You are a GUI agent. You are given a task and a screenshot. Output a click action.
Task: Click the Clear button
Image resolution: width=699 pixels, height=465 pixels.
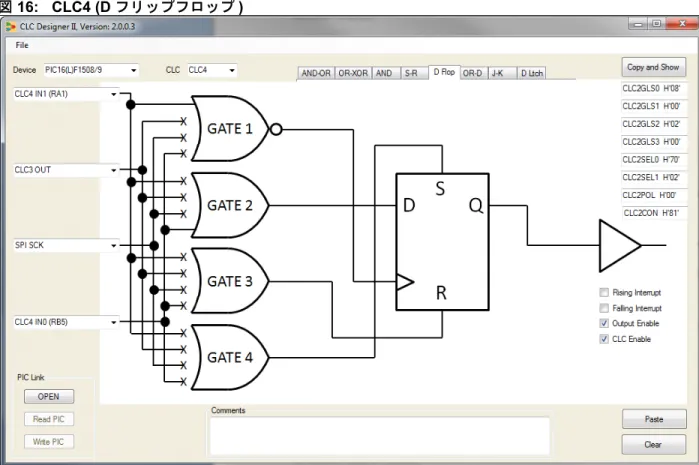[x=654, y=444]
